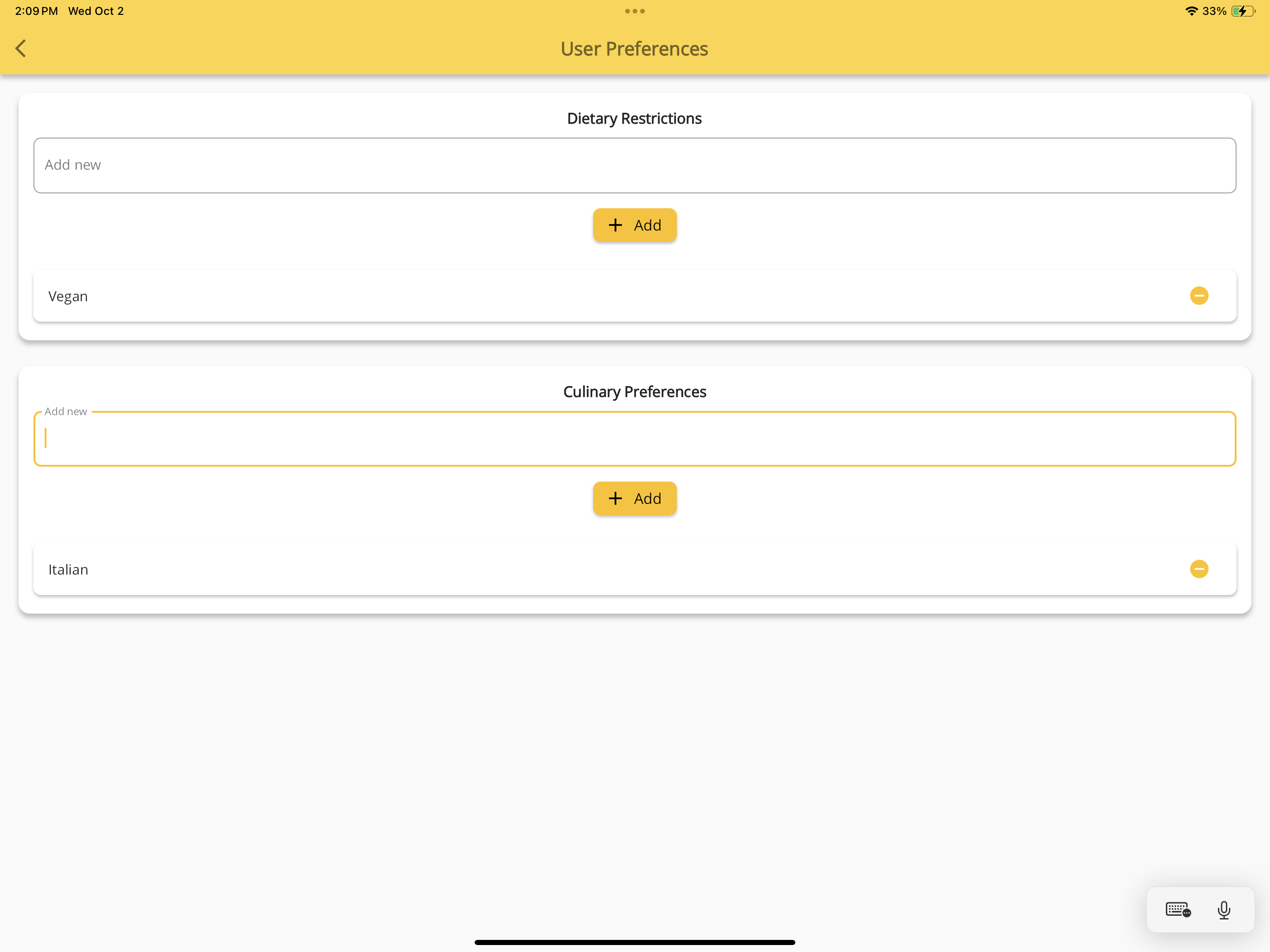The width and height of the screenshot is (1270, 952).
Task: Click the Culinary Preferences Add new field
Action: pyautogui.click(x=635, y=439)
